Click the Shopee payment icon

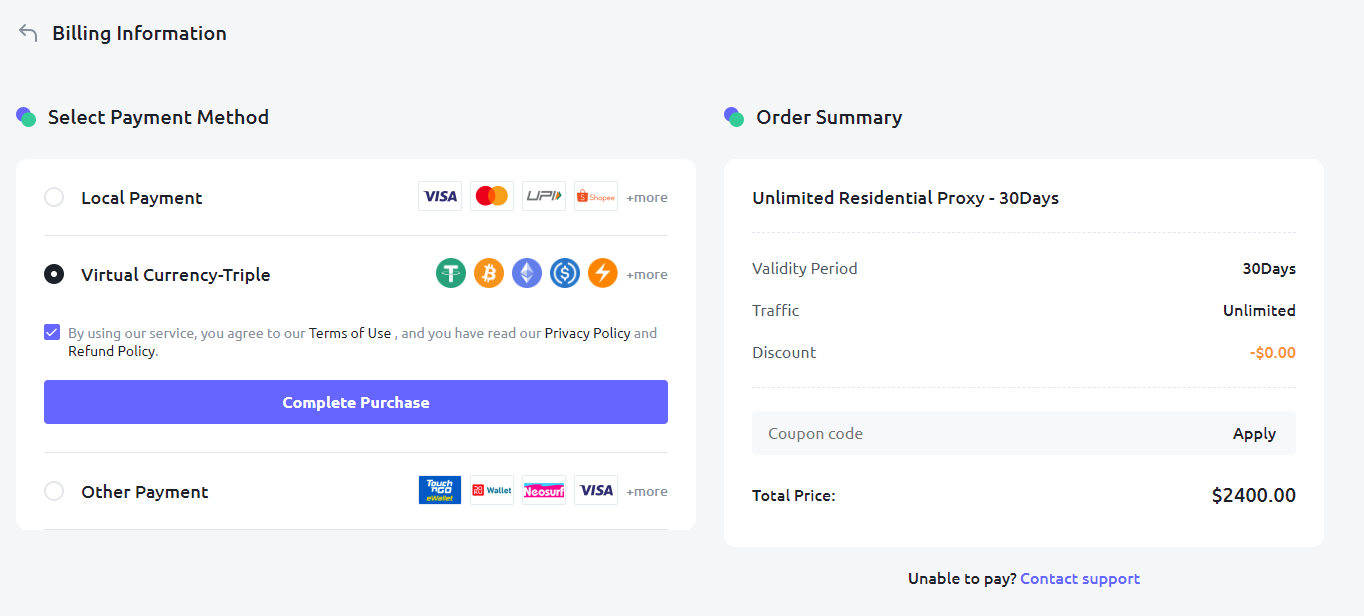(x=596, y=197)
